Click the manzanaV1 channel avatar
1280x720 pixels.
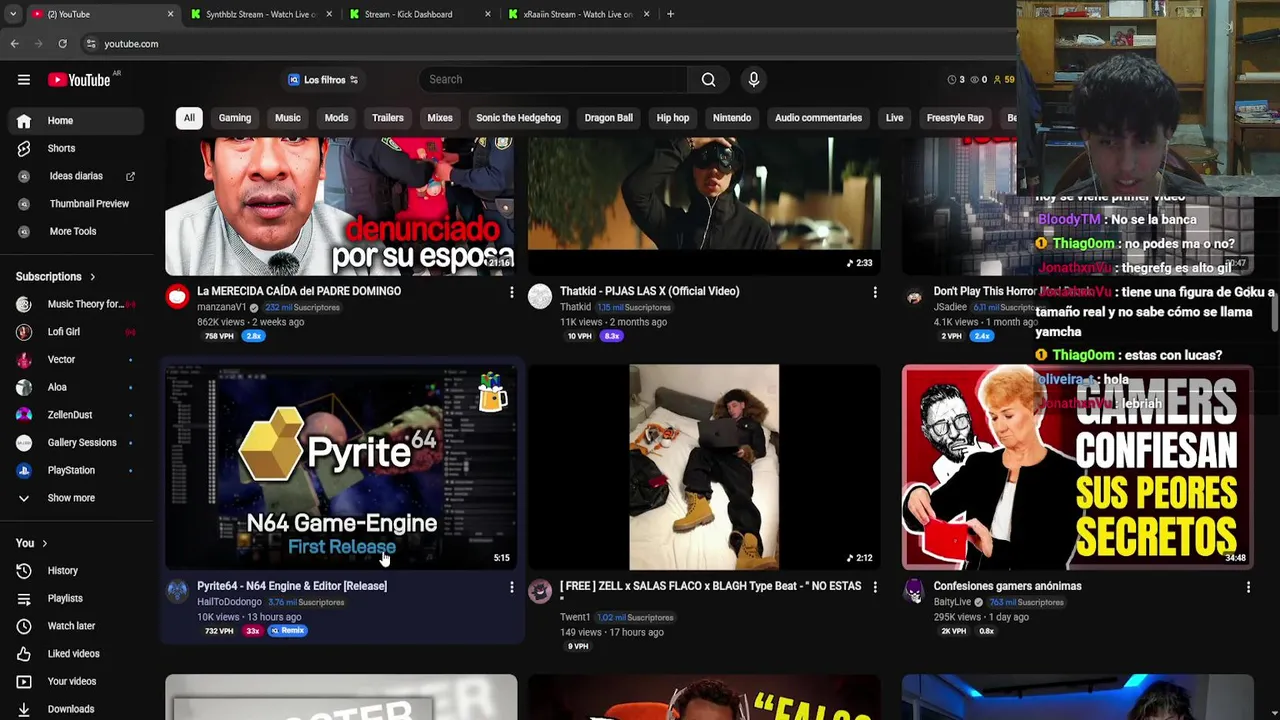(x=177, y=296)
